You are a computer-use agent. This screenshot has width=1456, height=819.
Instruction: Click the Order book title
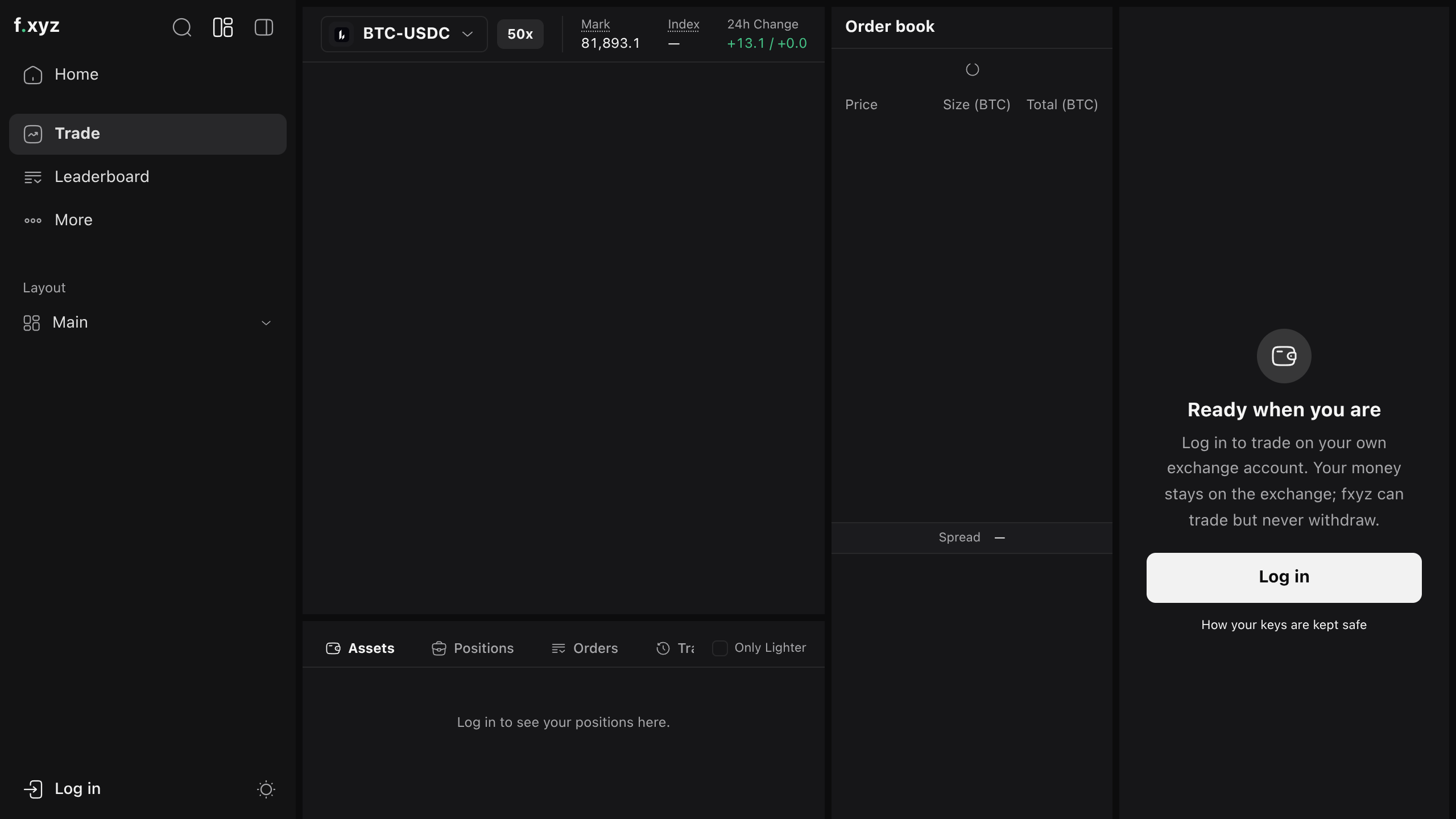pyautogui.click(x=890, y=27)
